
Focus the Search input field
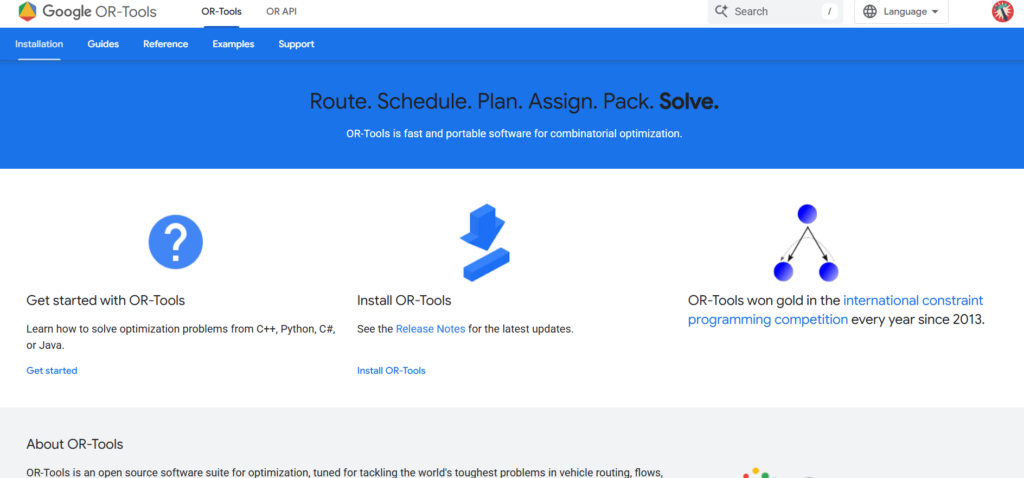775,11
